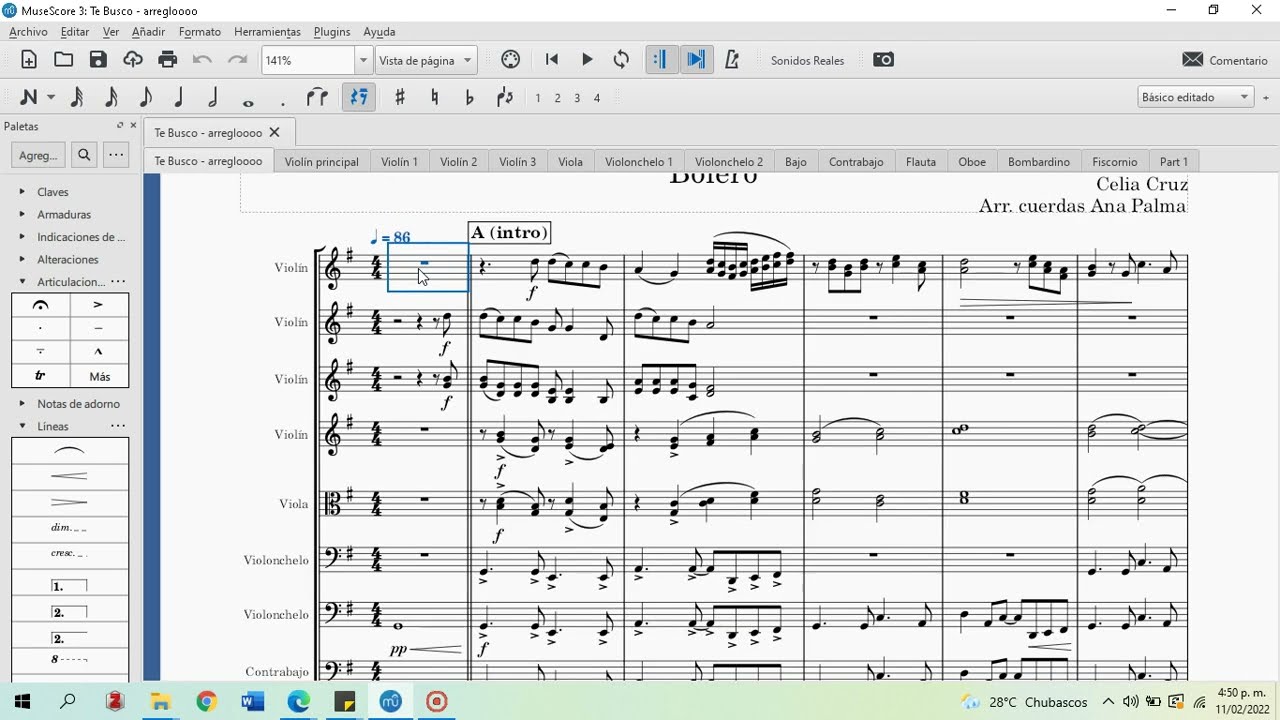The image size is (1280, 720).
Task: Toggle loop playback
Action: (x=622, y=60)
